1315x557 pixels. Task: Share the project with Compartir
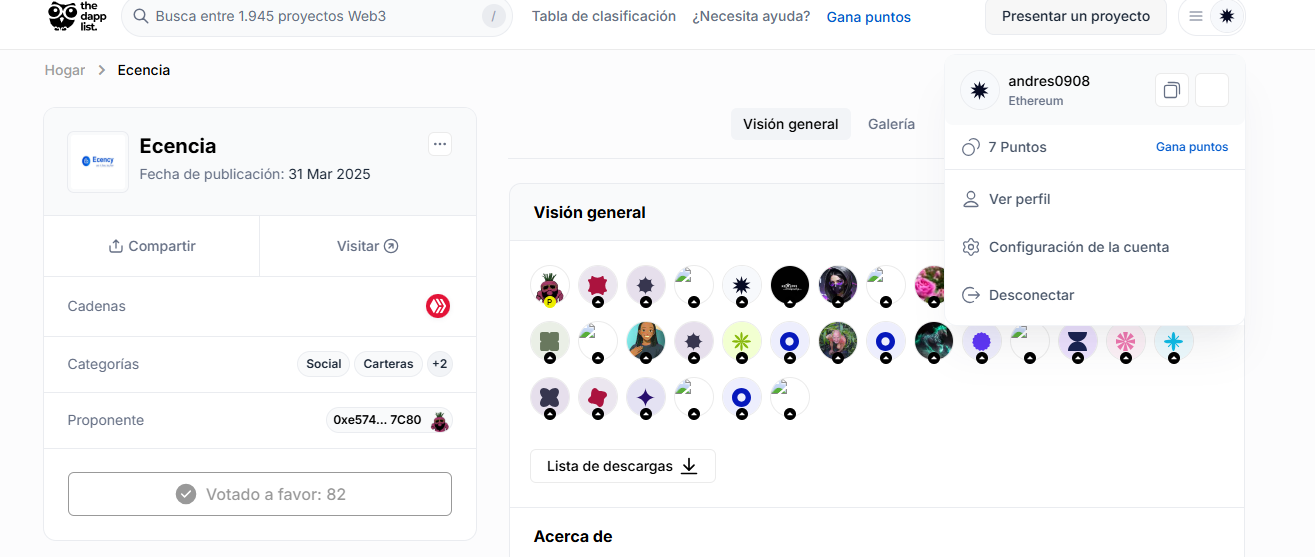point(152,246)
